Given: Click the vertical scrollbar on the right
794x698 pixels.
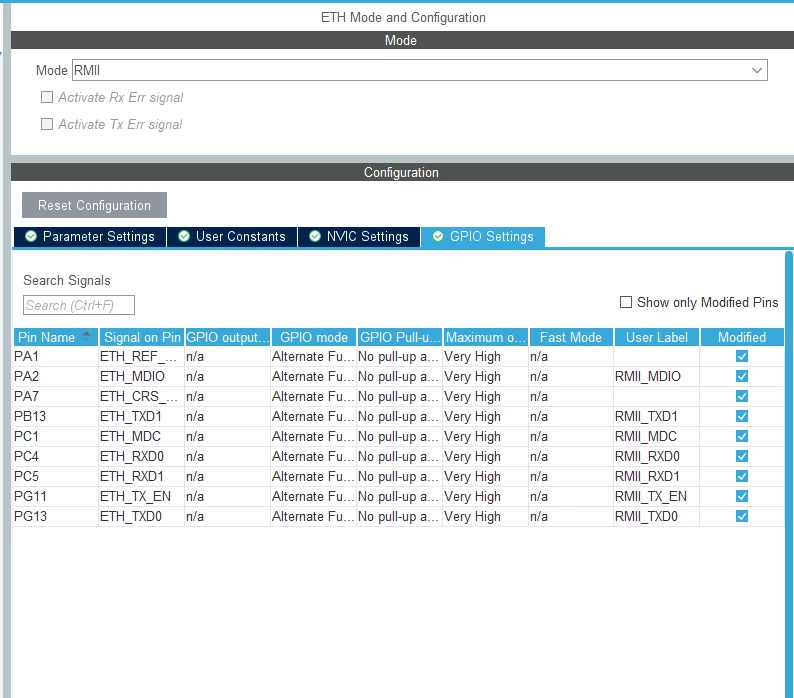Looking at the screenshot, I should pyautogui.click(x=789, y=474).
